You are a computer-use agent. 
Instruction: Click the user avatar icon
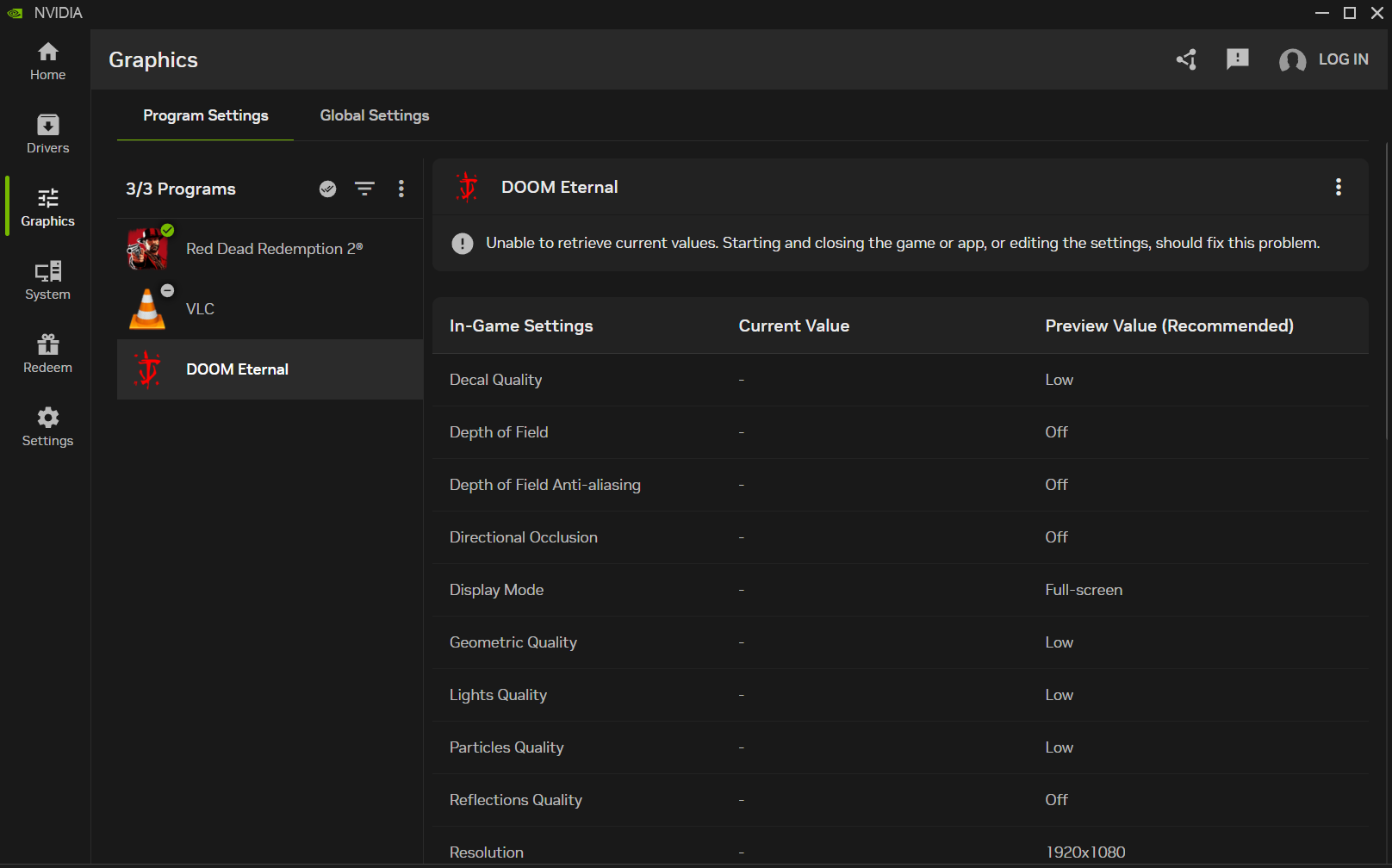[1292, 59]
